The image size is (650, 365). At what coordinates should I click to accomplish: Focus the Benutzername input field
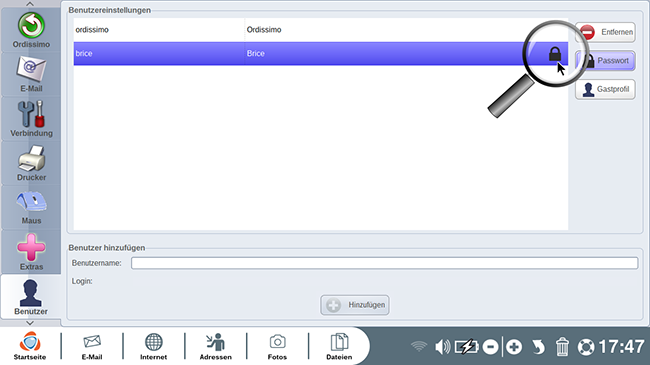click(x=384, y=263)
